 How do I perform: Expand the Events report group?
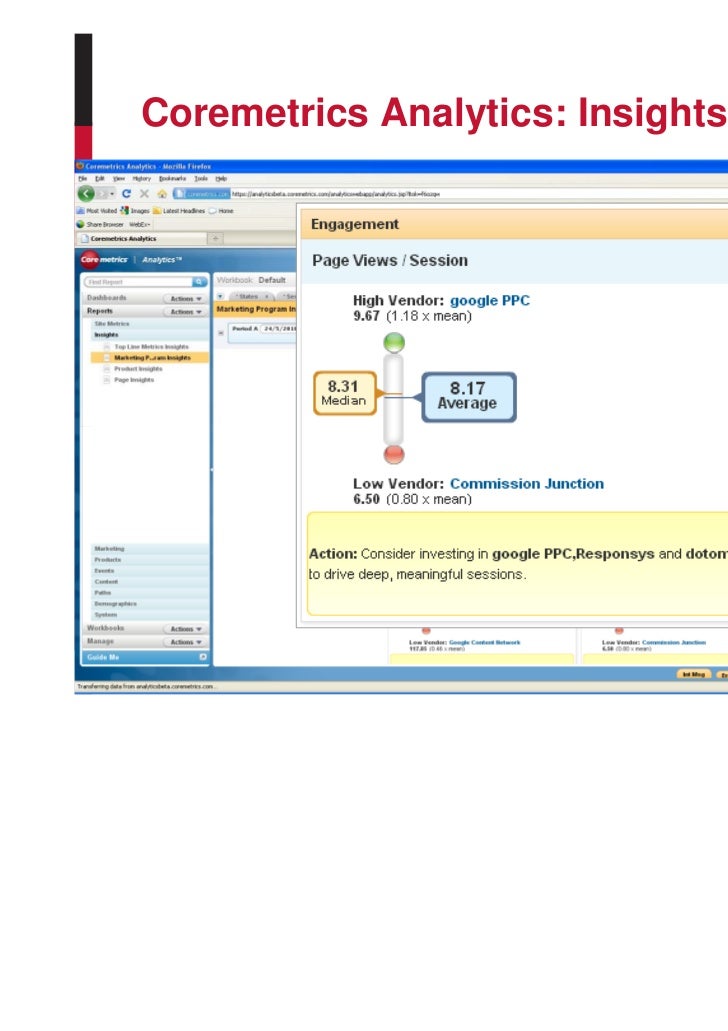coord(150,571)
